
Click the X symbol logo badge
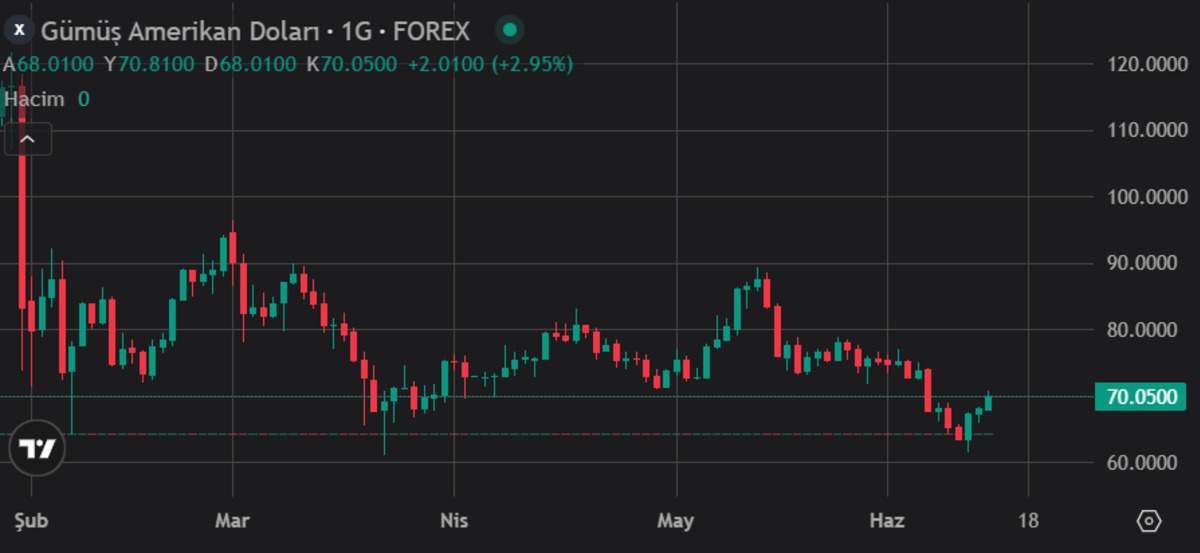19,31
